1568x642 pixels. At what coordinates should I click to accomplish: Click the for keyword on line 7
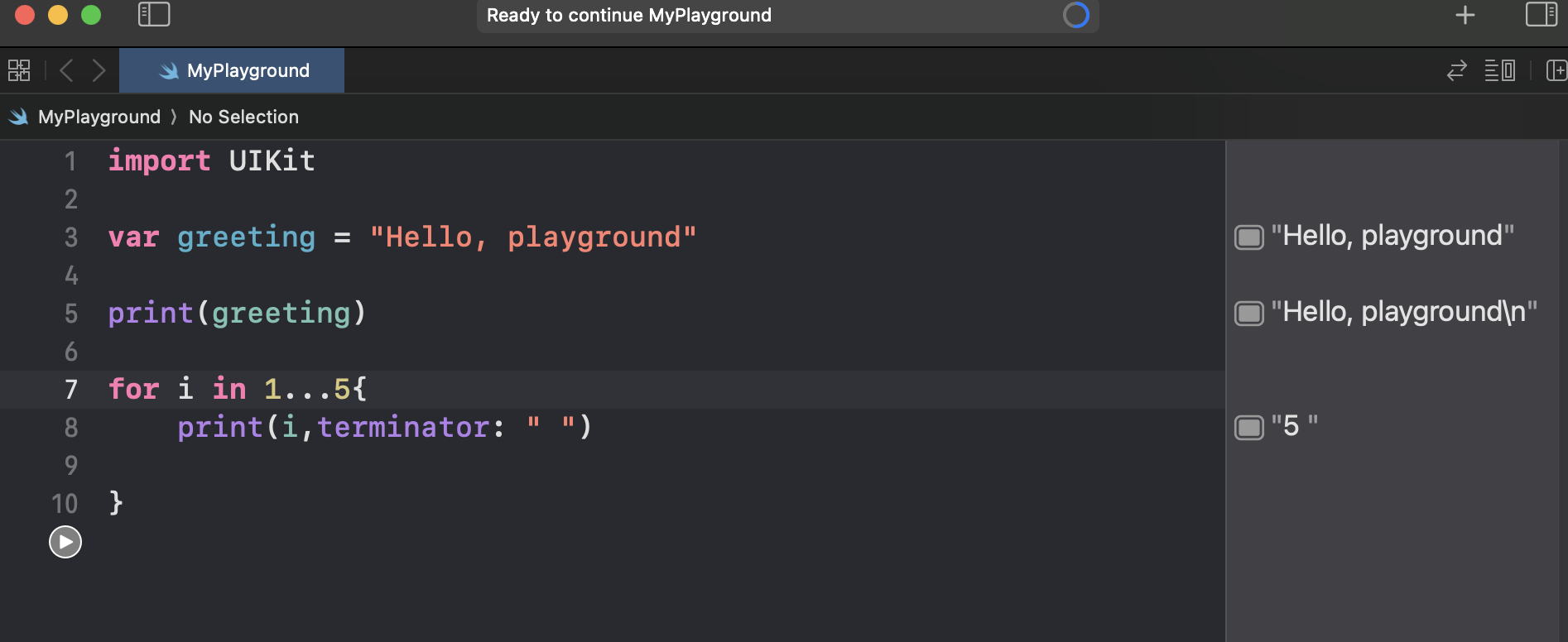tap(133, 389)
